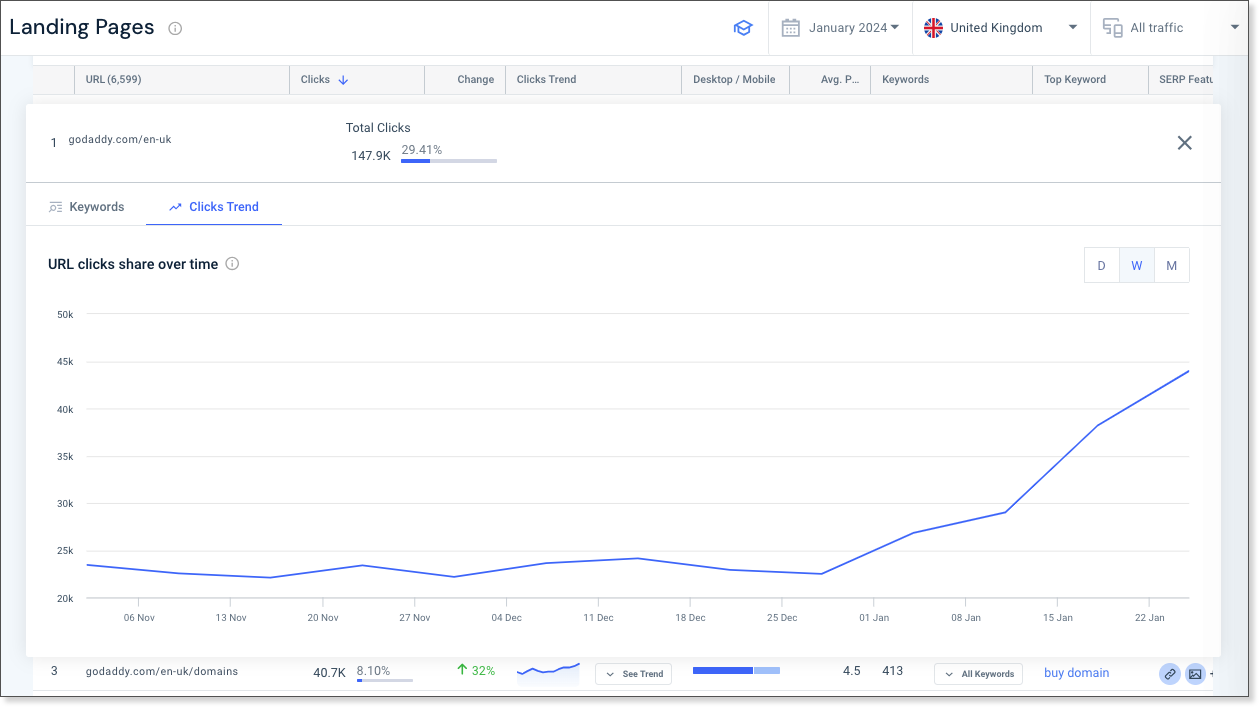Click the Desktop / Mobile column header

(x=734, y=80)
